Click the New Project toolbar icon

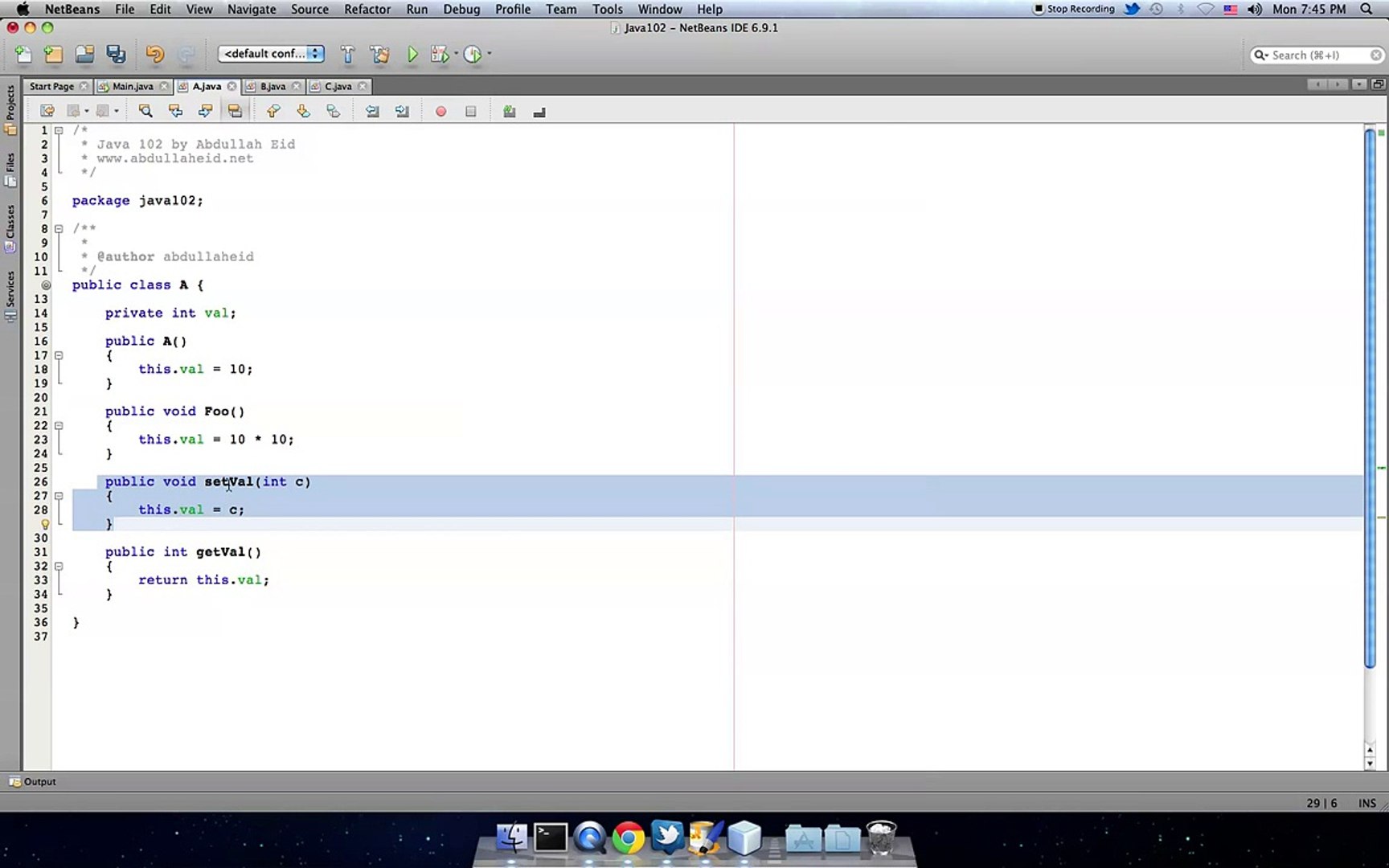pyautogui.click(x=53, y=55)
